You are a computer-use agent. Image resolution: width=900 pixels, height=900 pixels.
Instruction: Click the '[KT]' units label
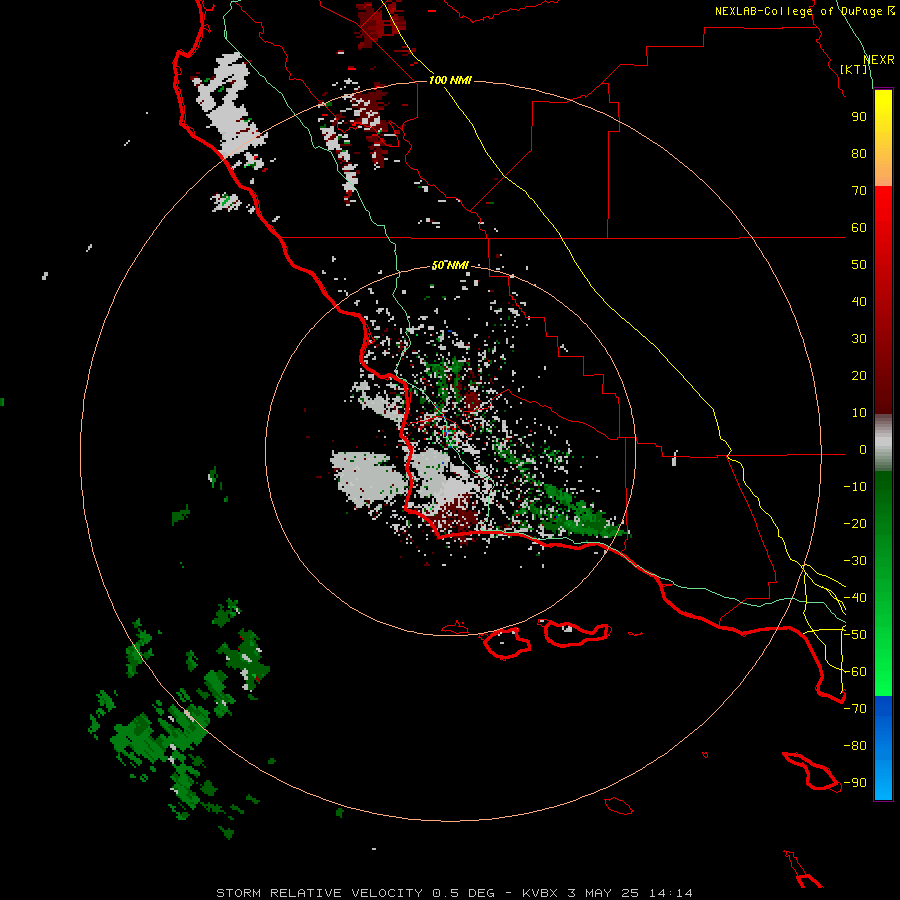point(853,69)
